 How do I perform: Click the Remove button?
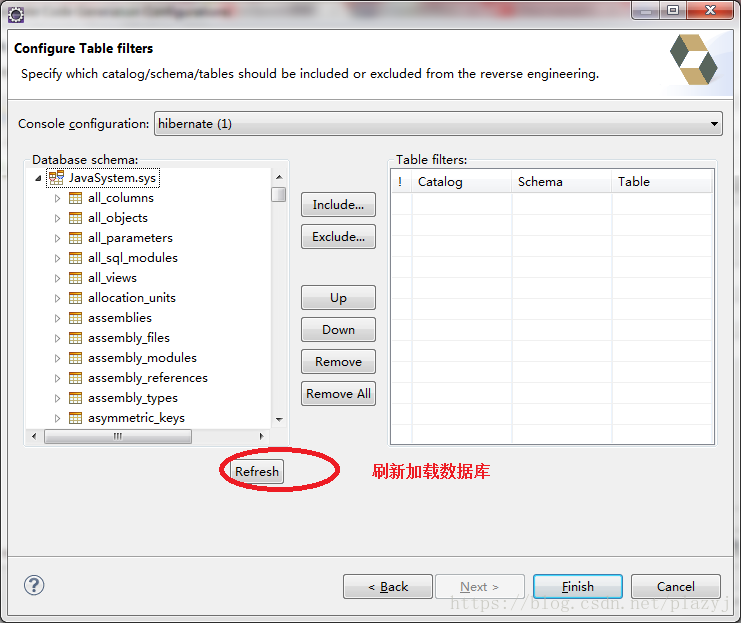click(338, 362)
